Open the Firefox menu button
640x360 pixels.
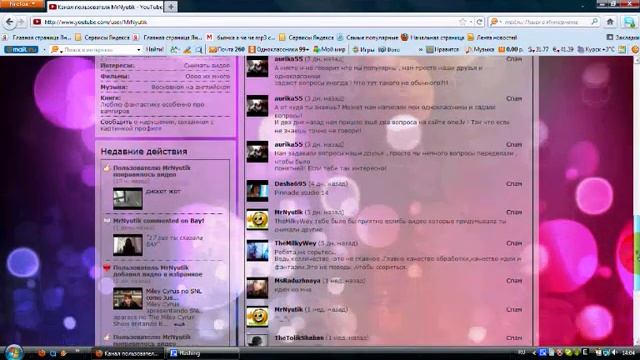pyautogui.click(x=21, y=4)
